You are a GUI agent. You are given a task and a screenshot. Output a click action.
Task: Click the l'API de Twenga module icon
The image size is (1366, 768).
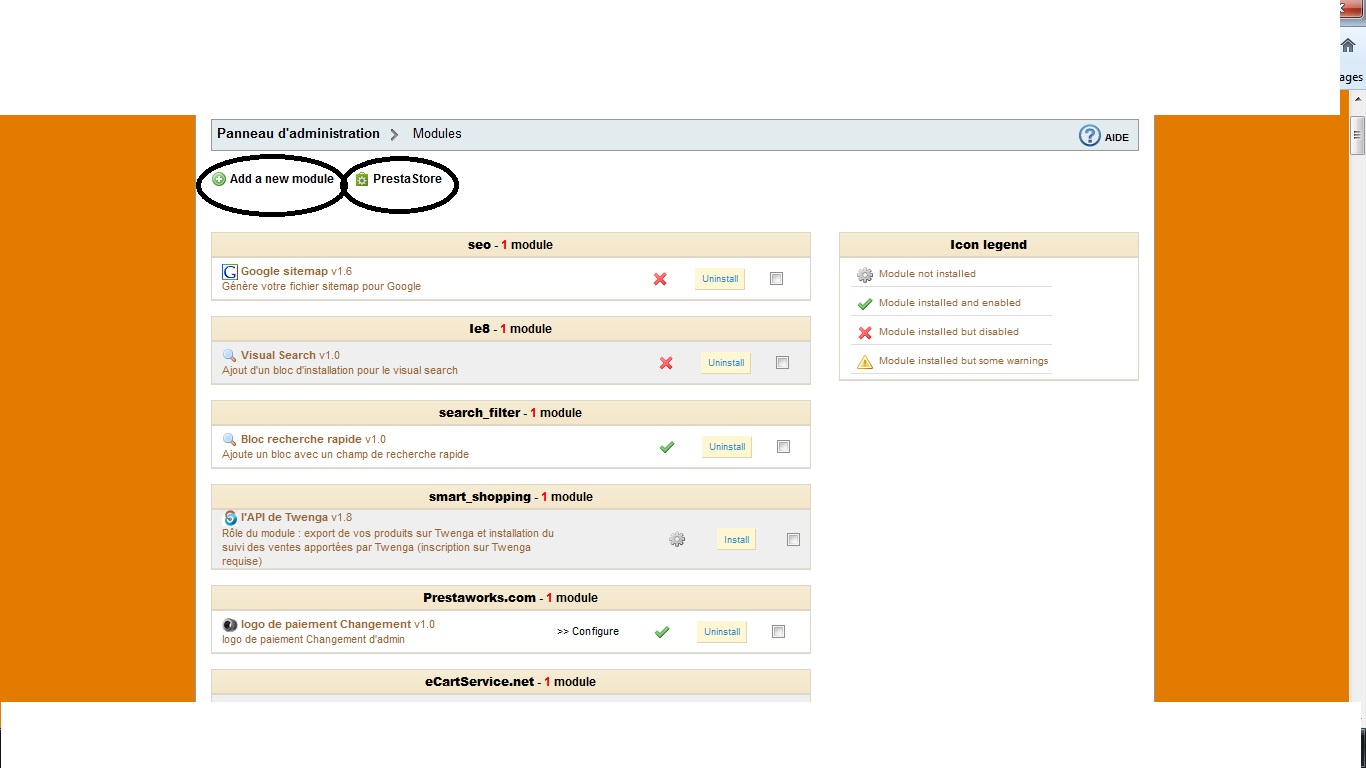click(230, 518)
